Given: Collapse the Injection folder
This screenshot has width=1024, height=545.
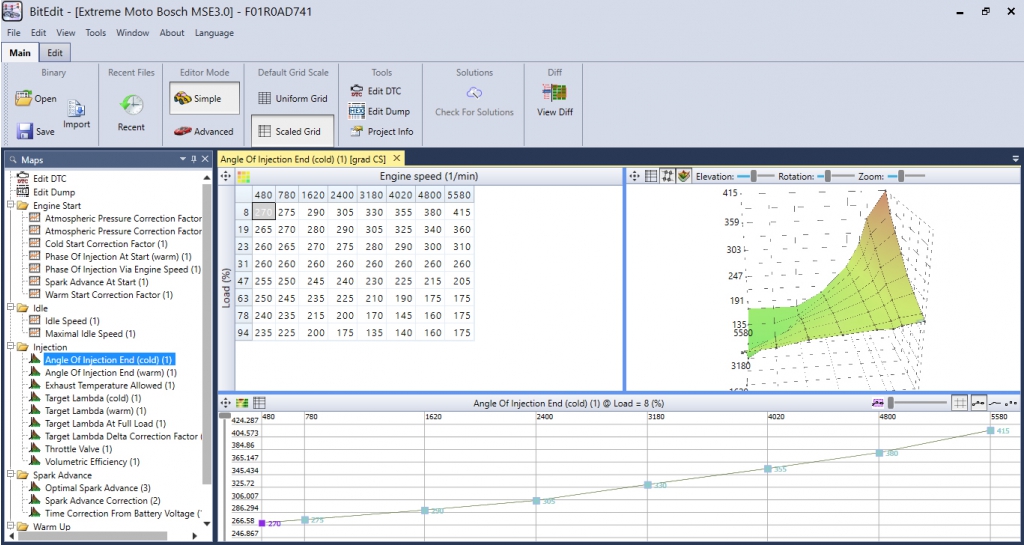Looking at the screenshot, I should [10, 347].
